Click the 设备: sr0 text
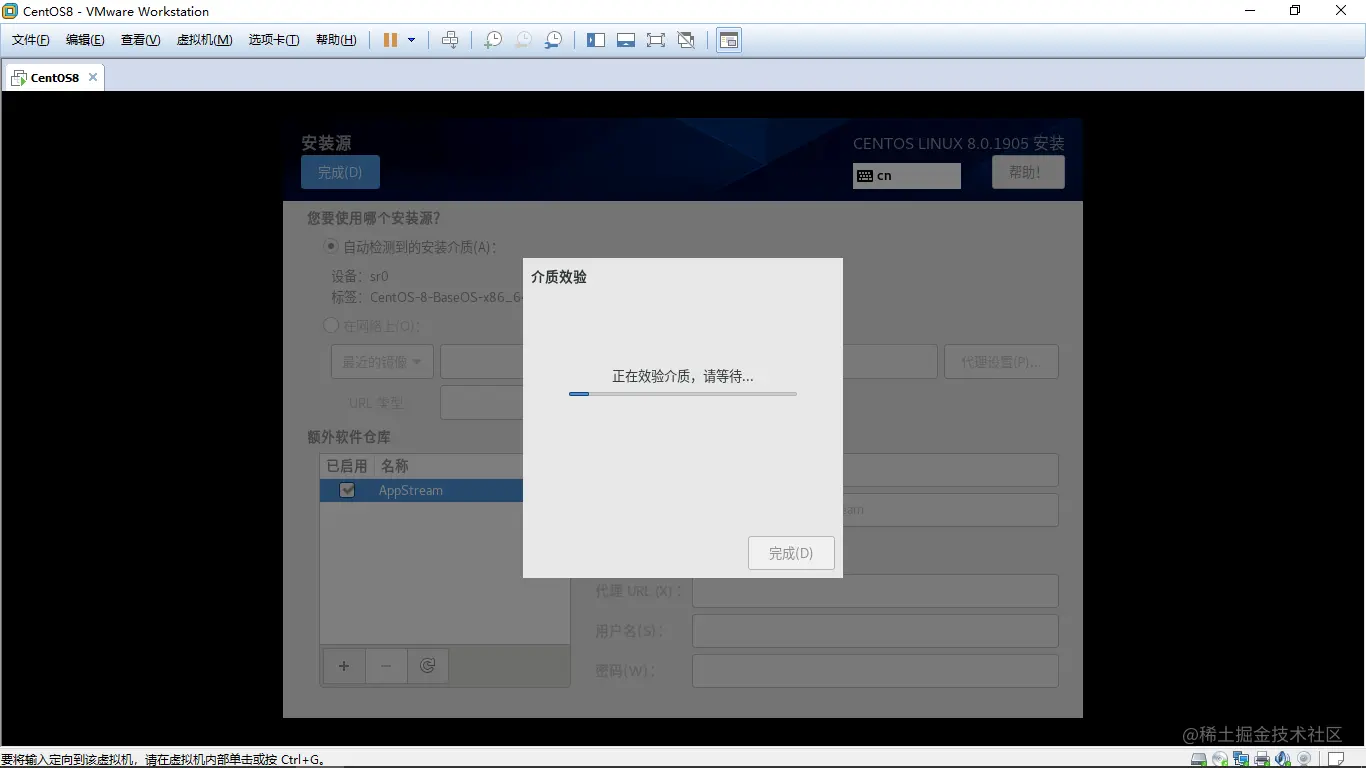 (x=360, y=276)
